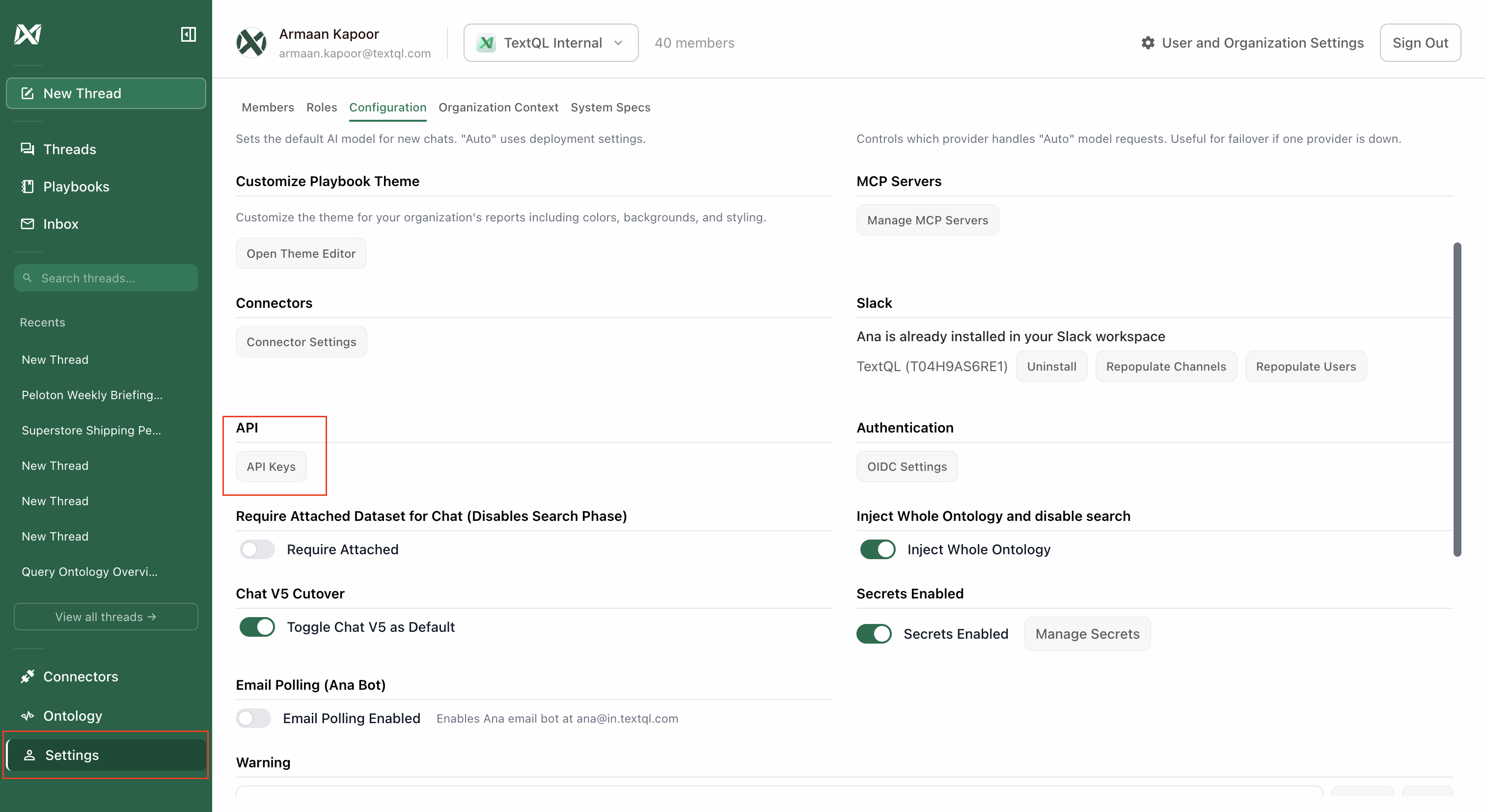This screenshot has height=812, width=1485.
Task: Click the API Keys button
Action: [x=271, y=467]
